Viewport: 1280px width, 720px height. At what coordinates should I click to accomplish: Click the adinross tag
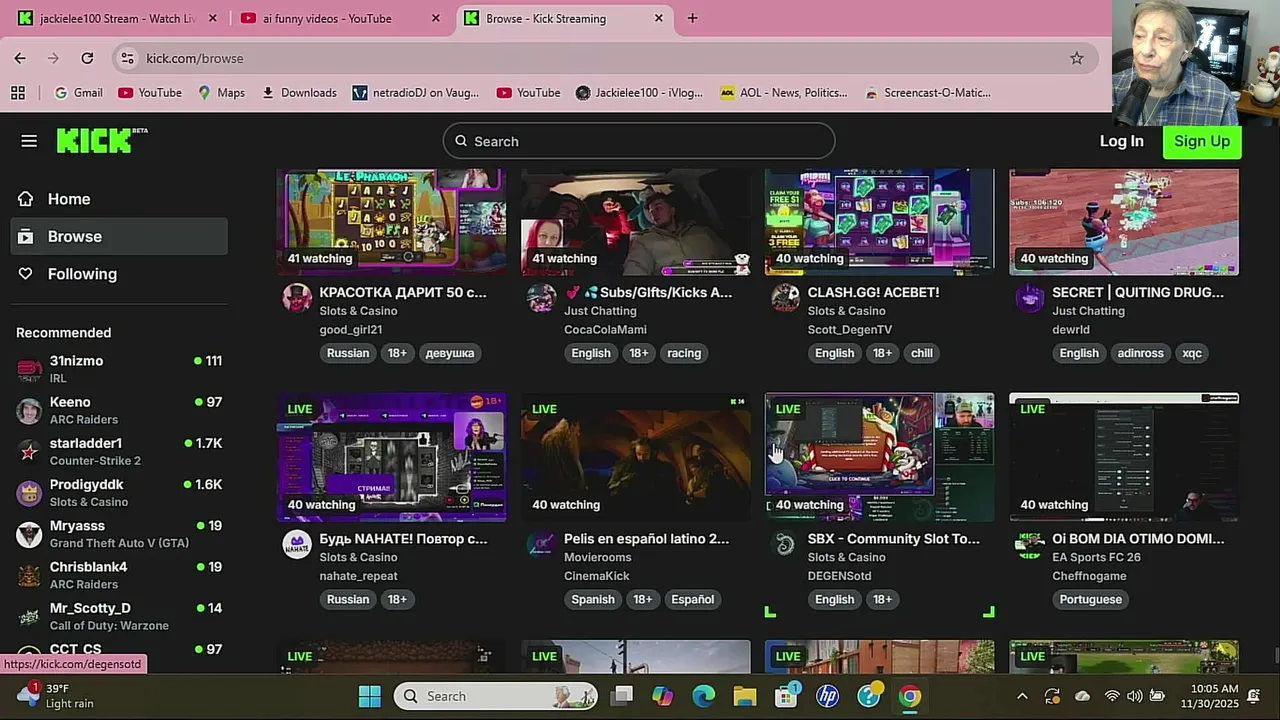1140,353
